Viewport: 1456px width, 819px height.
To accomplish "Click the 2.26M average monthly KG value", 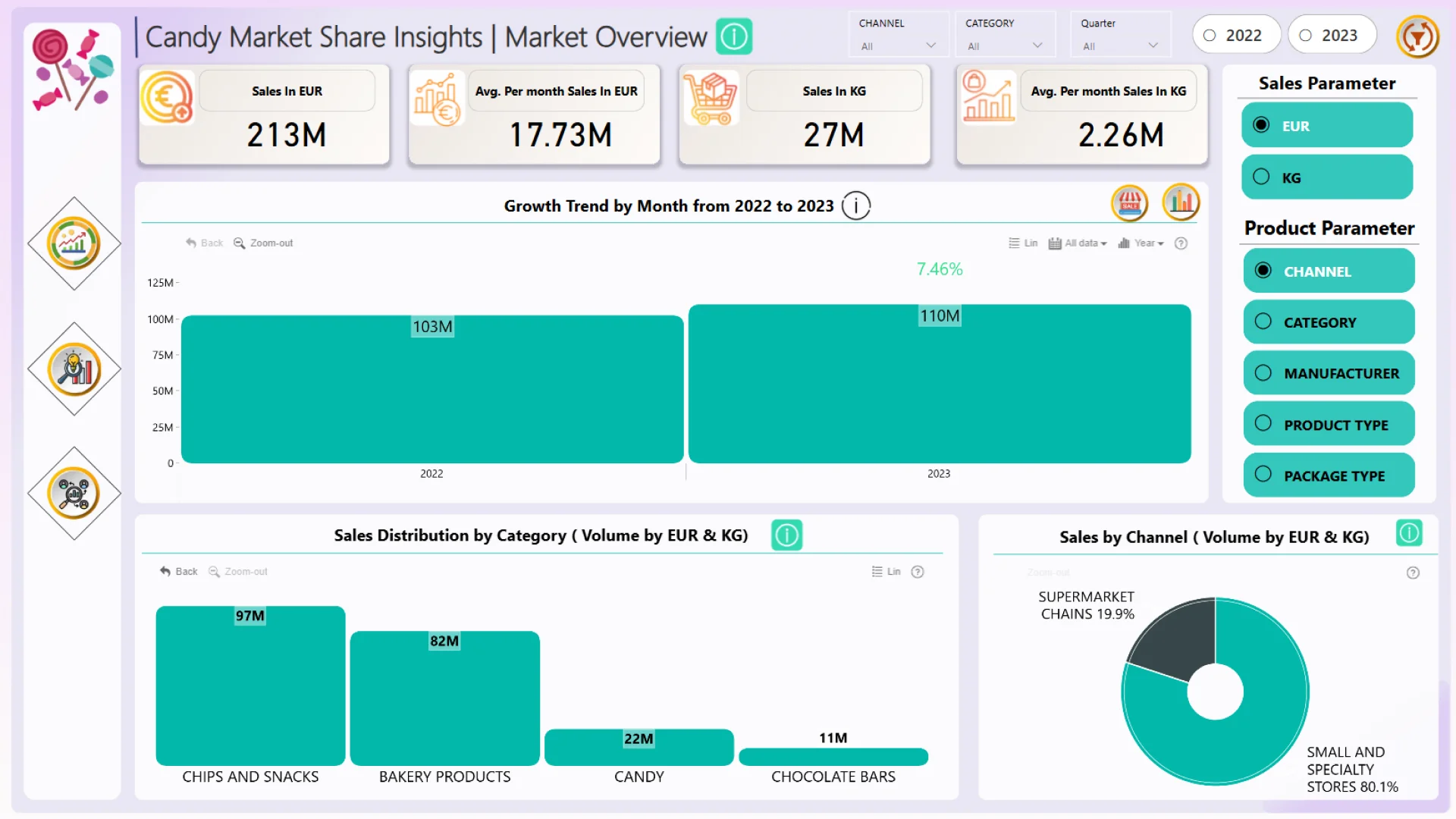I will point(1121,135).
